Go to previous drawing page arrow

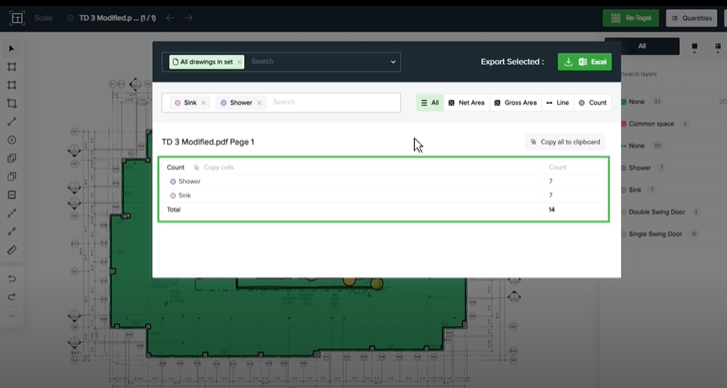(x=170, y=18)
